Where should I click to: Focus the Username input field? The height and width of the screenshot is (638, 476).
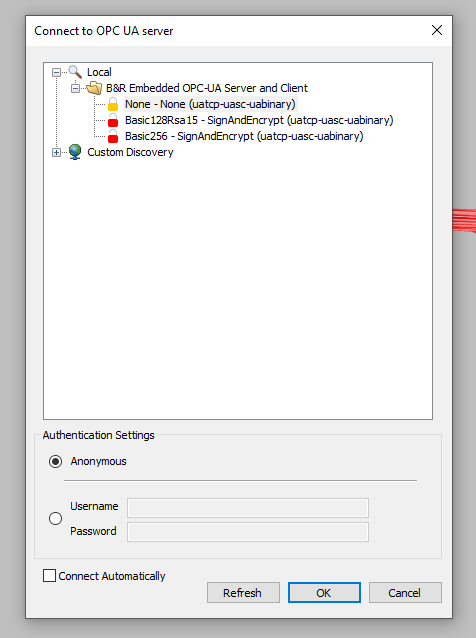pyautogui.click(x=248, y=508)
